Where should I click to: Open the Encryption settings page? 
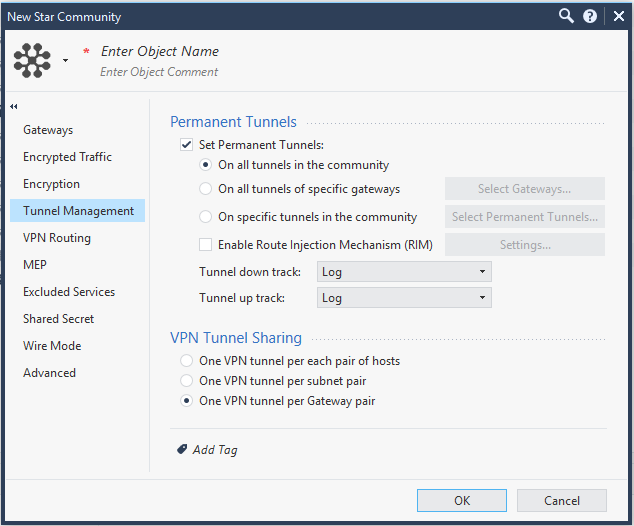click(51, 184)
